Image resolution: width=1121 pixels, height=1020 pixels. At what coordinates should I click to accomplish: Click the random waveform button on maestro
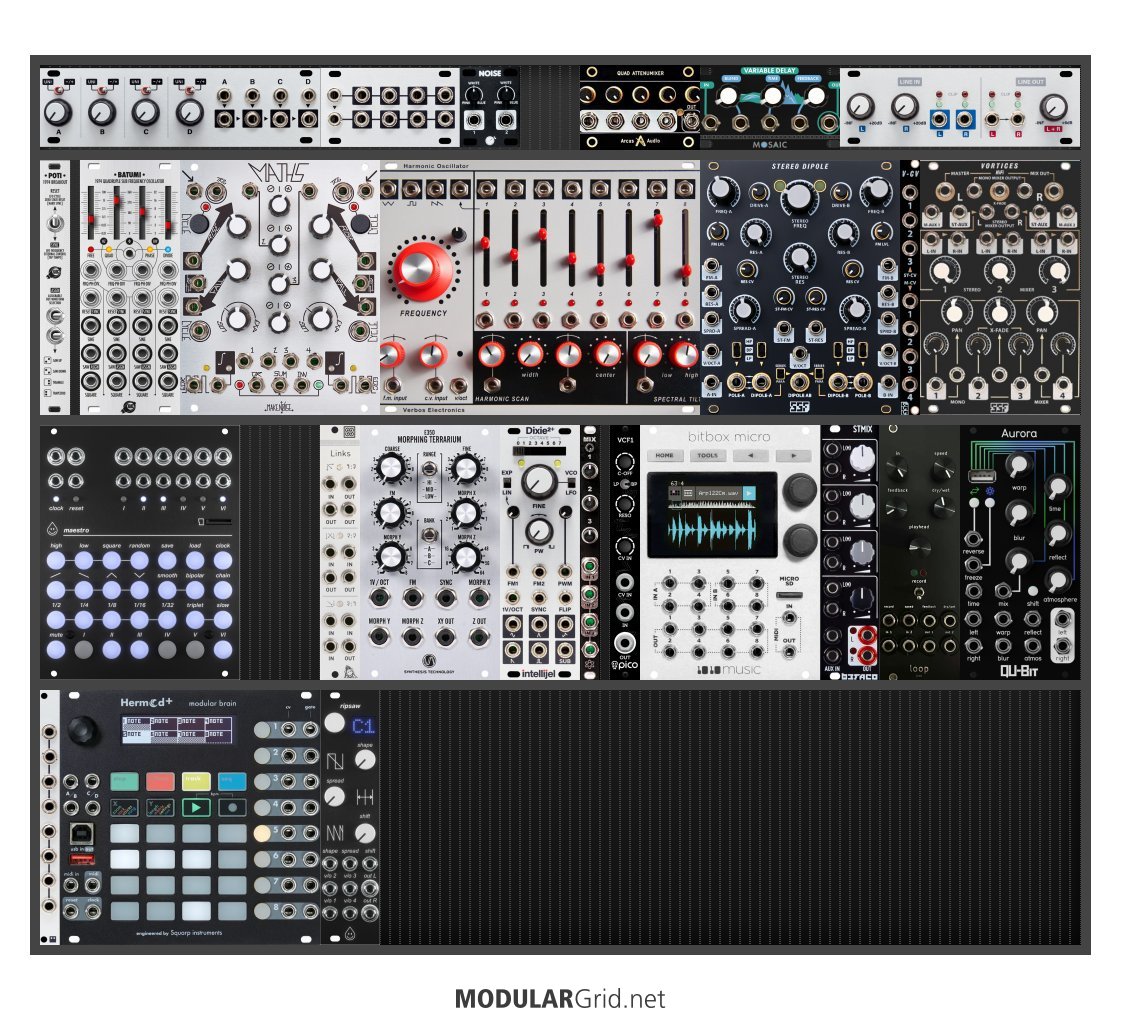coord(139,560)
